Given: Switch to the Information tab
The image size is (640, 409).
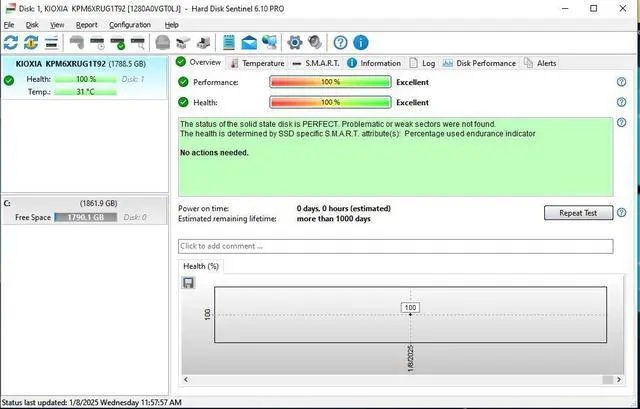Looking at the screenshot, I should pos(374,63).
